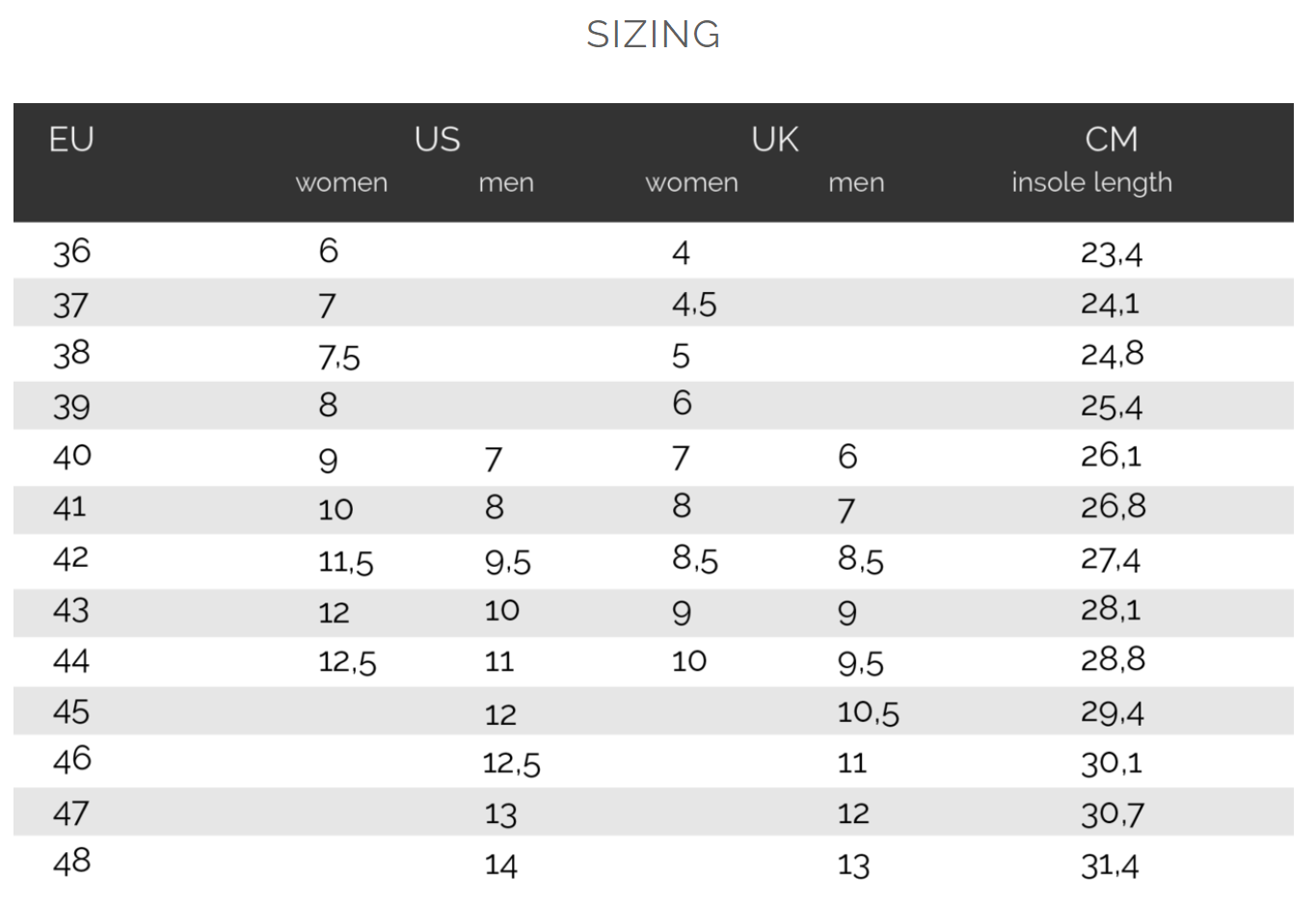Viewport: 1316px width, 907px height.
Task: Select the UK column header
Action: click(x=775, y=140)
